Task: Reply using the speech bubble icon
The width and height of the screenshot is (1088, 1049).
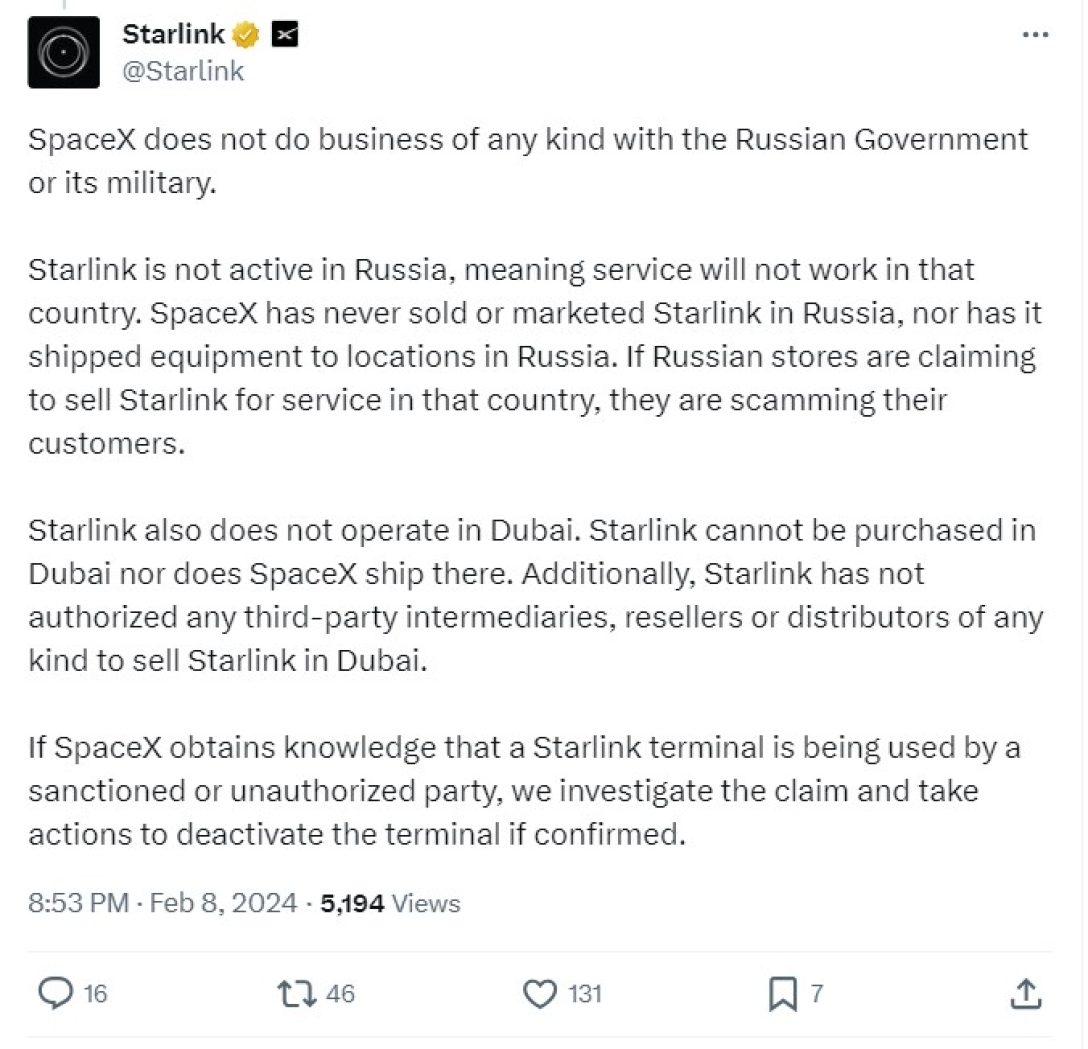Action: click(55, 993)
